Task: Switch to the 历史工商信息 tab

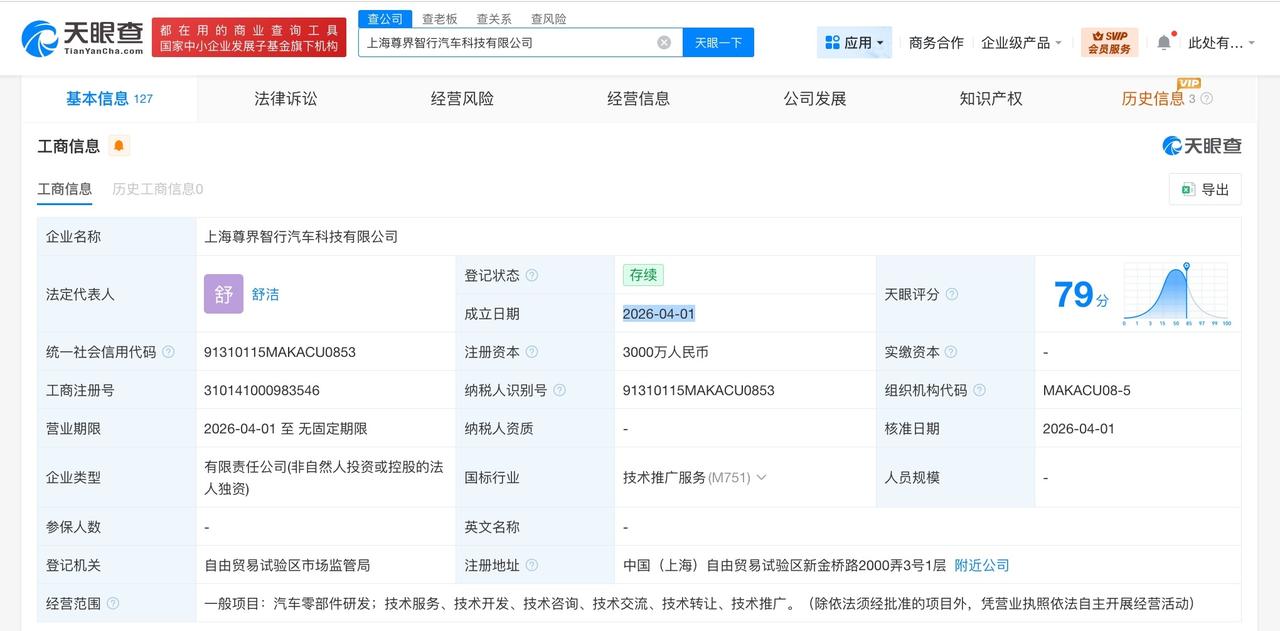Action: click(x=156, y=189)
